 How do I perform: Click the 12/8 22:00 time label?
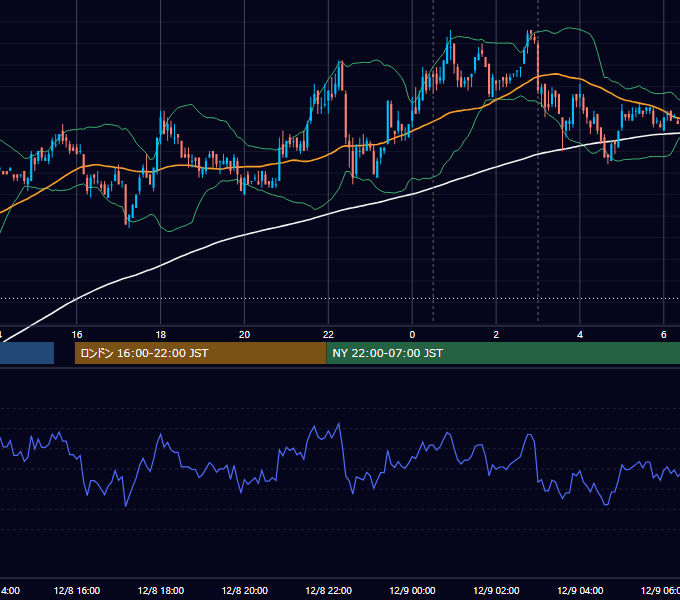[329, 590]
